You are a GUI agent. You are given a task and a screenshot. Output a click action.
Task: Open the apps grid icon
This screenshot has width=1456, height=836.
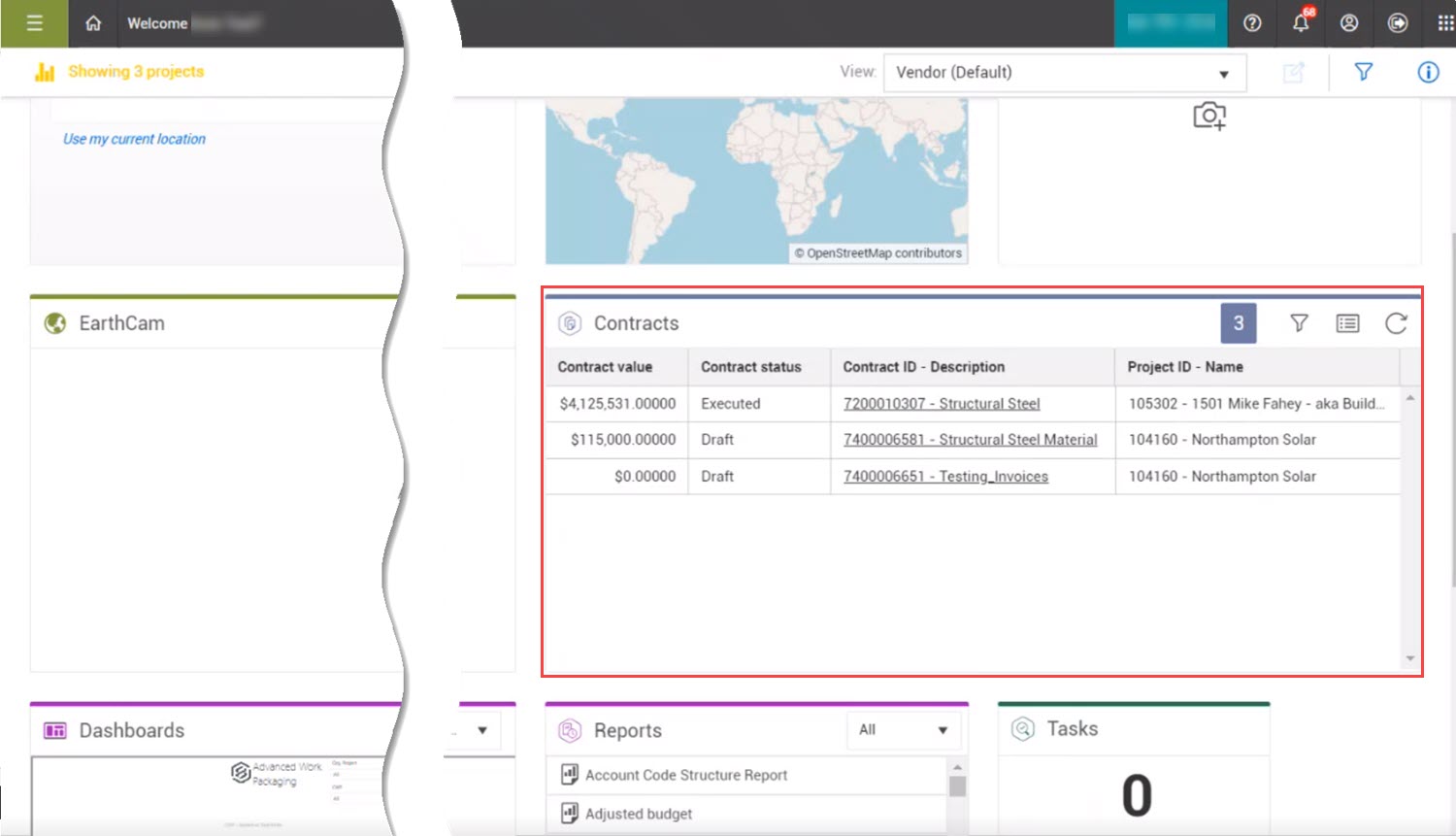(x=1445, y=23)
